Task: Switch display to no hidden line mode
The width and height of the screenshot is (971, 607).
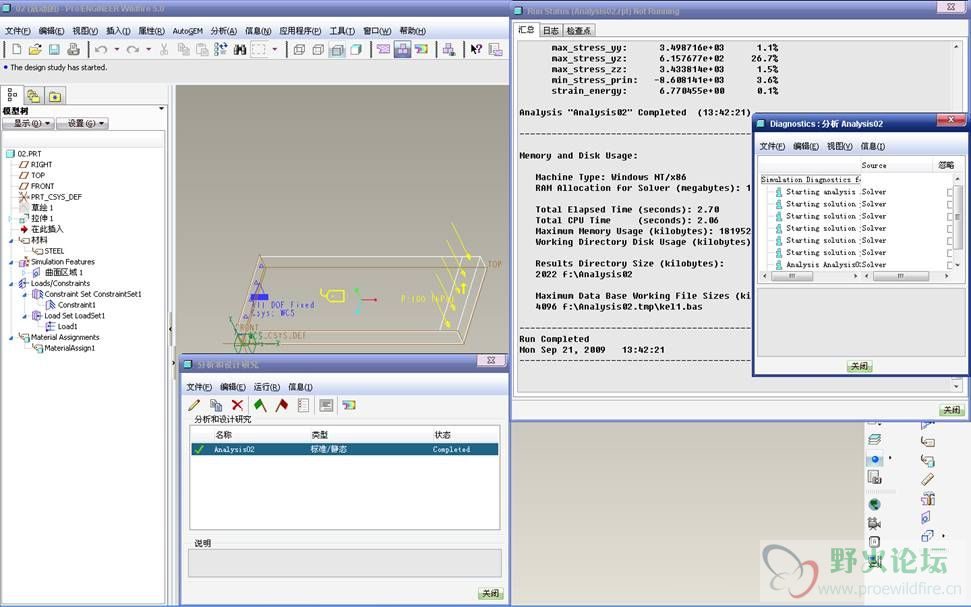Action: coord(337,49)
